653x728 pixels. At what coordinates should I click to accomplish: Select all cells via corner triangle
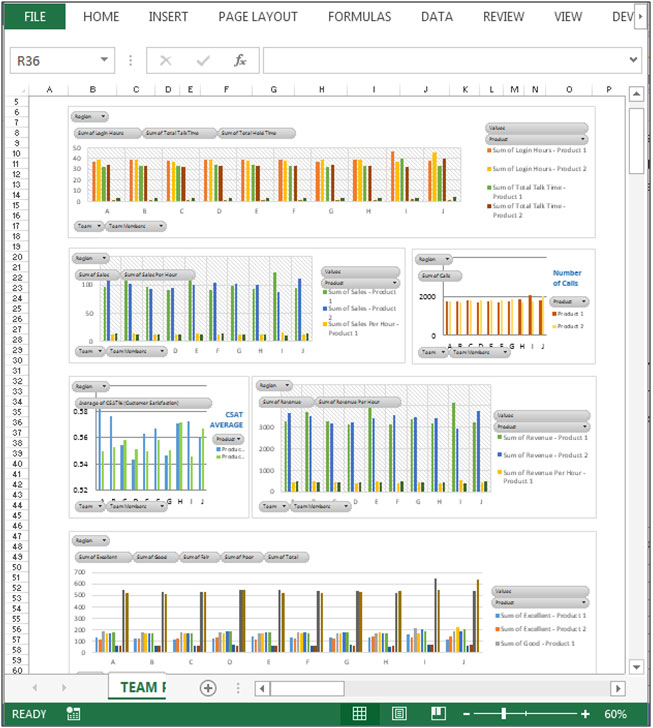pyautogui.click(x=19, y=90)
